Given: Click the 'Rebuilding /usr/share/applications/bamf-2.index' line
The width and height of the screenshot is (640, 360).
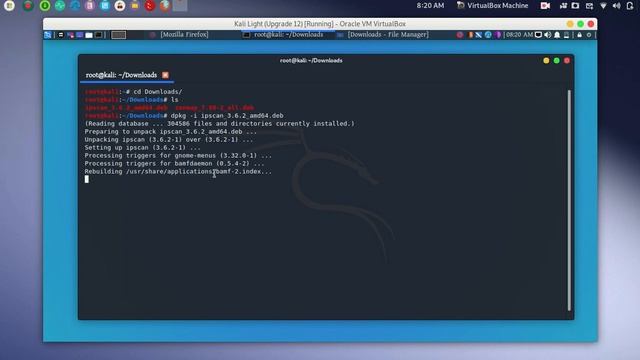Looking at the screenshot, I should pyautogui.click(x=178, y=171).
